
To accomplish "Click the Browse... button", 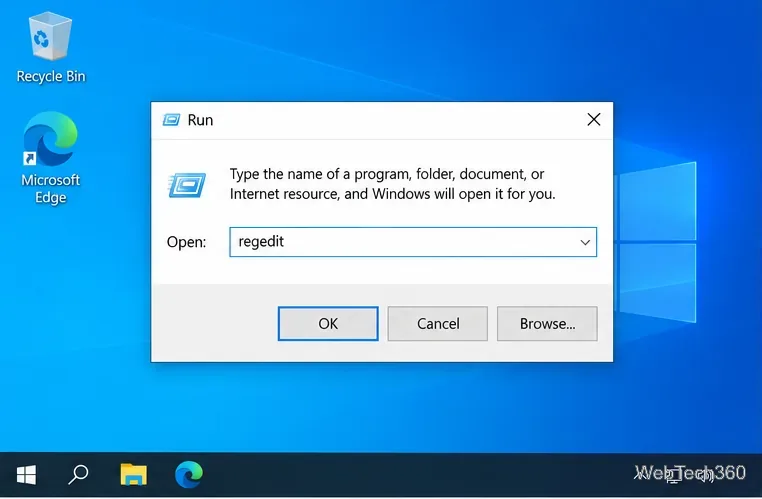I will pyautogui.click(x=547, y=324).
